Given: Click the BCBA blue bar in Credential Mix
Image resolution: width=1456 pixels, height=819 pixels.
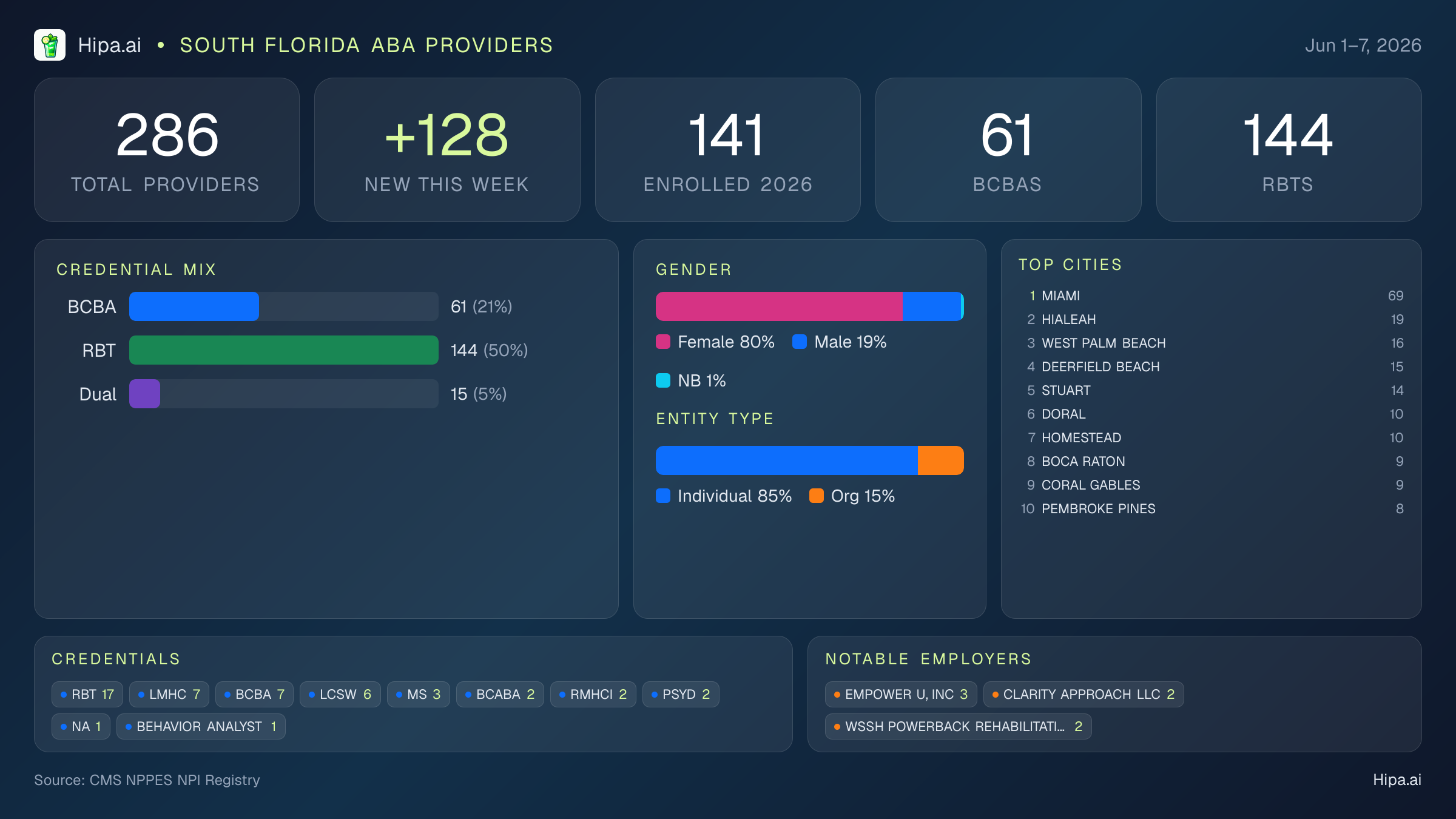Looking at the screenshot, I should pos(194,306).
